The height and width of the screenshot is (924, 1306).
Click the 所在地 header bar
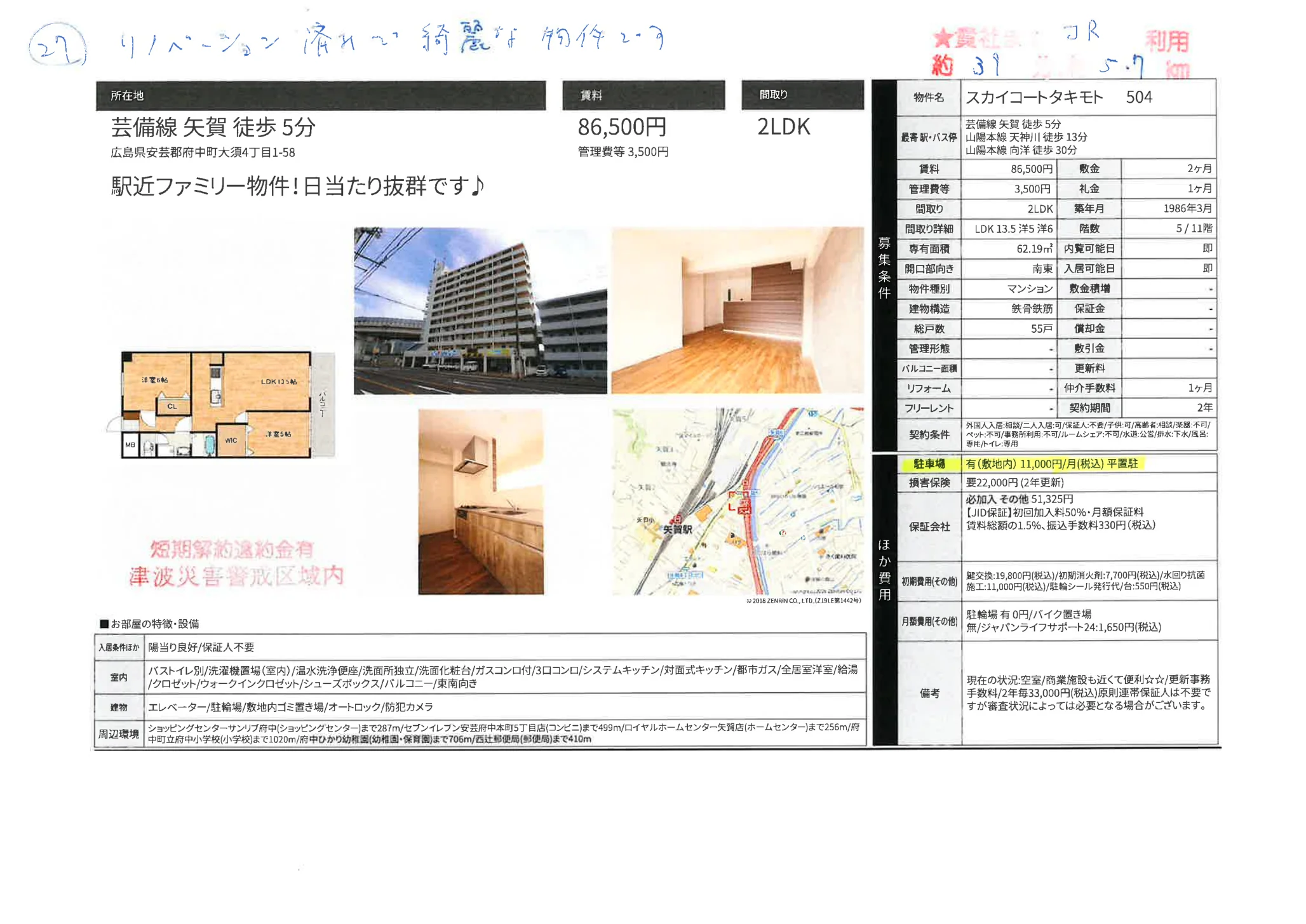pyautogui.click(x=321, y=96)
